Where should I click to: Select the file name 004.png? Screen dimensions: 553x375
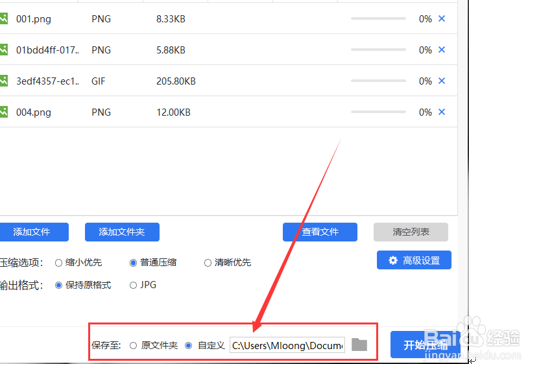(x=34, y=113)
